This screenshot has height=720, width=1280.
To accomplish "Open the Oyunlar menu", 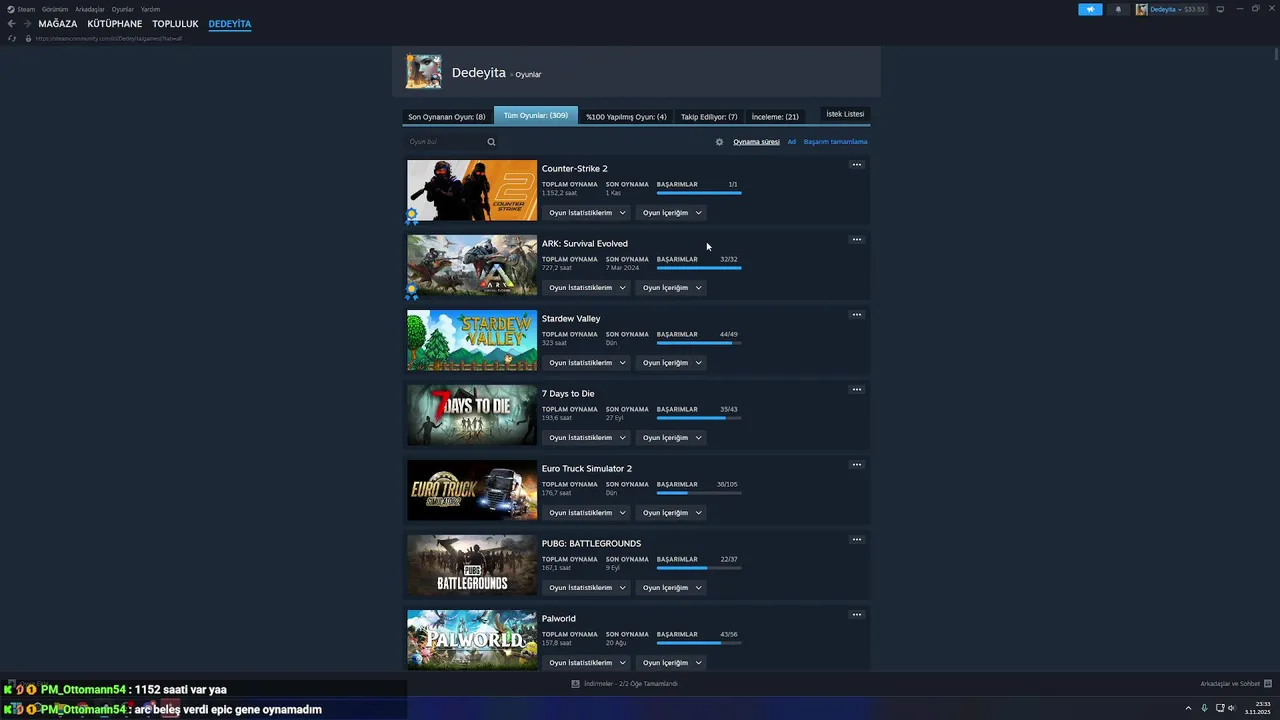I will click(x=123, y=9).
